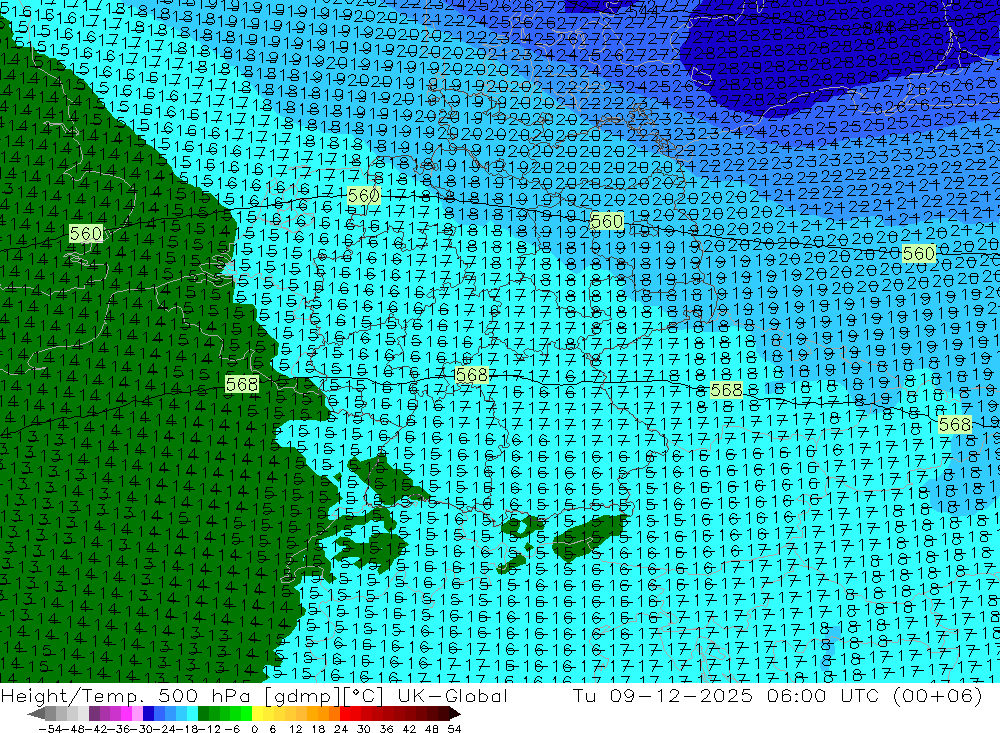This screenshot has height=733, width=1000.
Task: Click the '[gdmp][°C]' units text
Action: point(325,695)
